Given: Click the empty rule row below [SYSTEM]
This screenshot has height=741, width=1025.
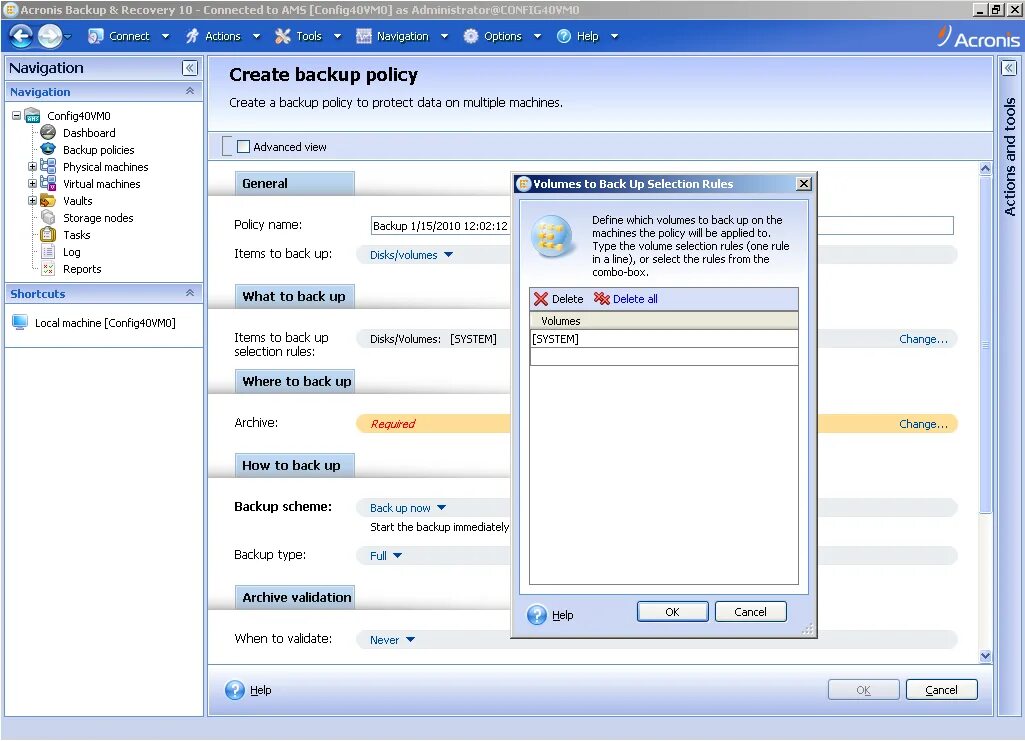Looking at the screenshot, I should coord(664,357).
